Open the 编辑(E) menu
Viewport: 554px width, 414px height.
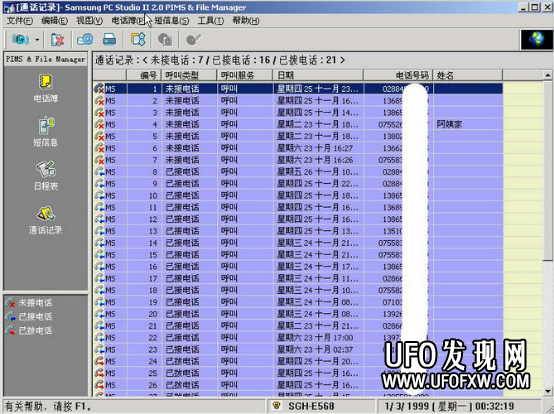coord(54,21)
